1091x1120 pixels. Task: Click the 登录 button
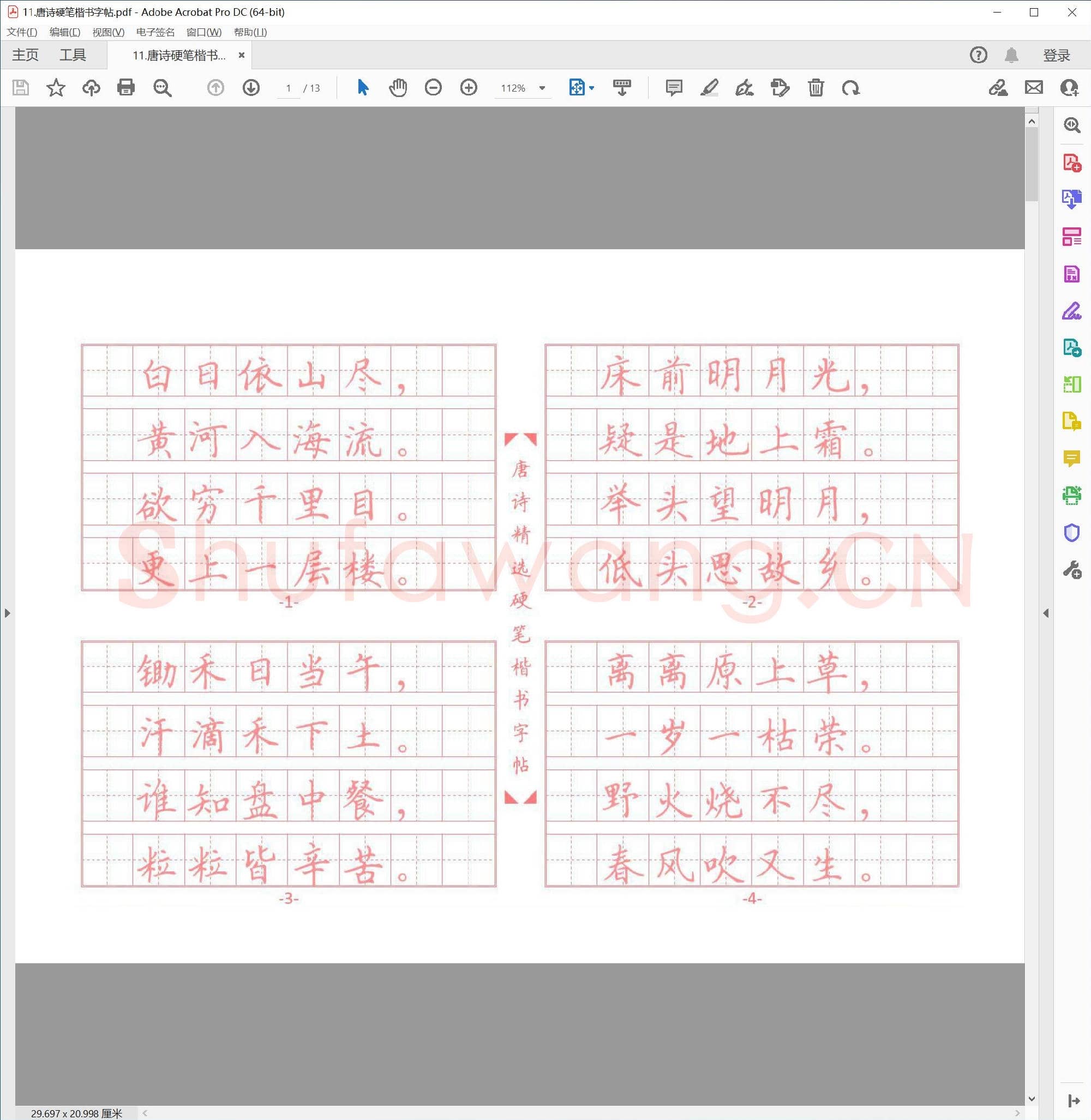[x=1056, y=55]
